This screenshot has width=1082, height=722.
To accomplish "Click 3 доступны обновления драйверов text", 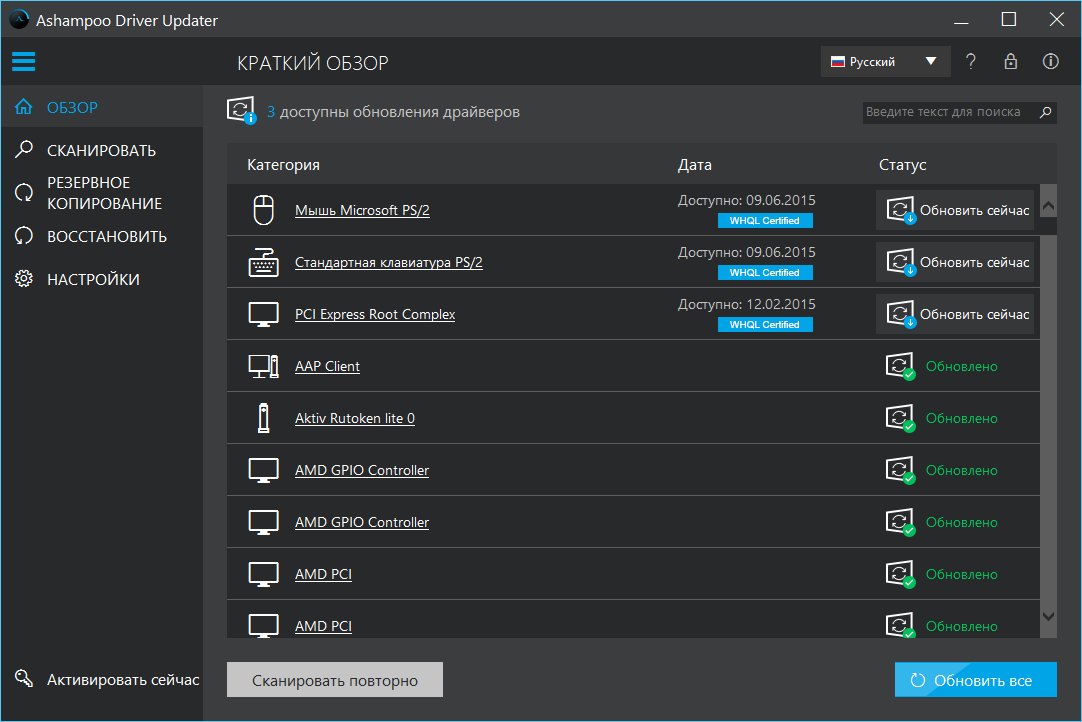I will tap(393, 112).
